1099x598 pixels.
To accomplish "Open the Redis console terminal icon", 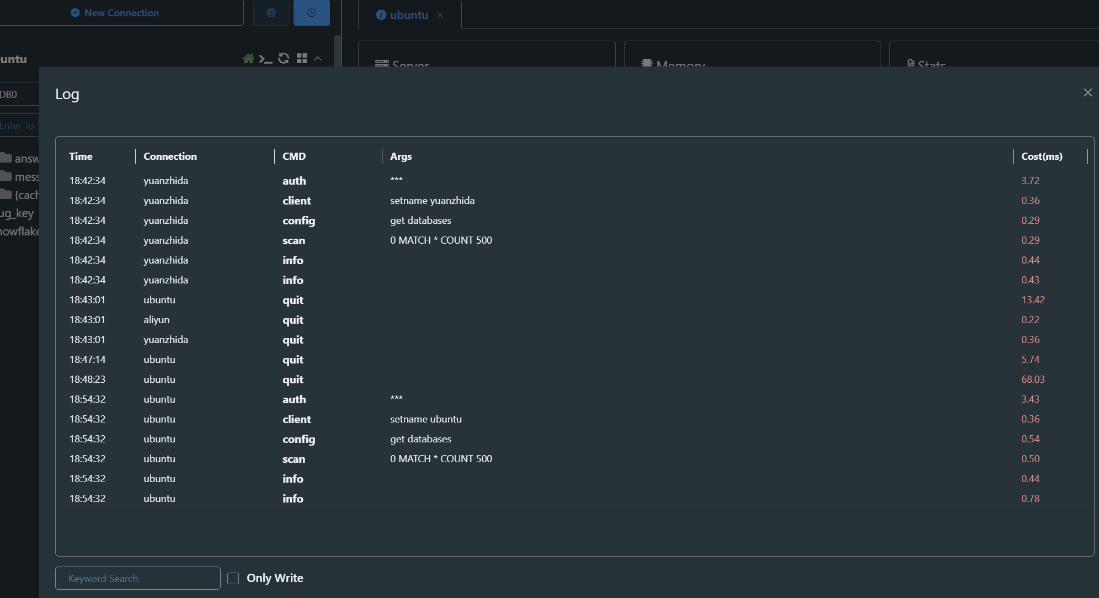I will click(x=265, y=59).
